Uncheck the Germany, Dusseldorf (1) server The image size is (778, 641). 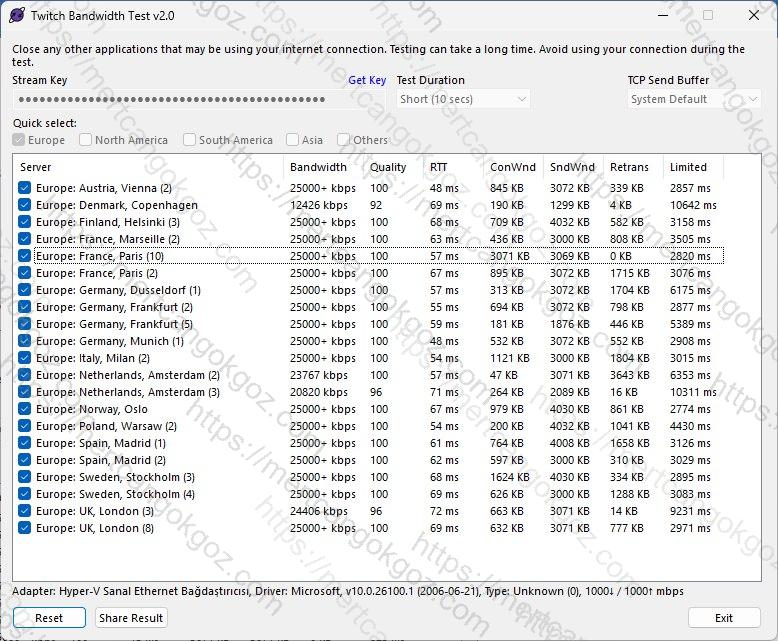(24, 290)
